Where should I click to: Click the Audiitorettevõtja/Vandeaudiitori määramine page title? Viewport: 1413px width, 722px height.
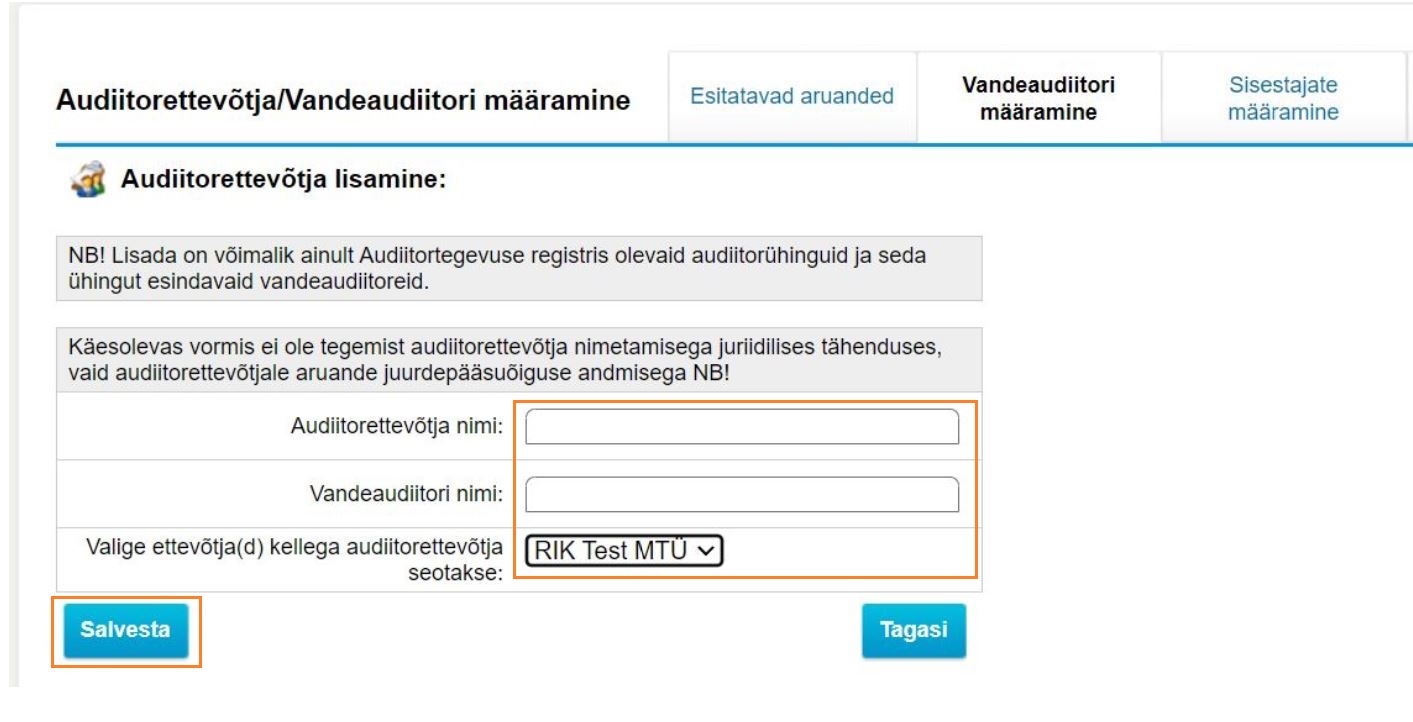pos(343,101)
